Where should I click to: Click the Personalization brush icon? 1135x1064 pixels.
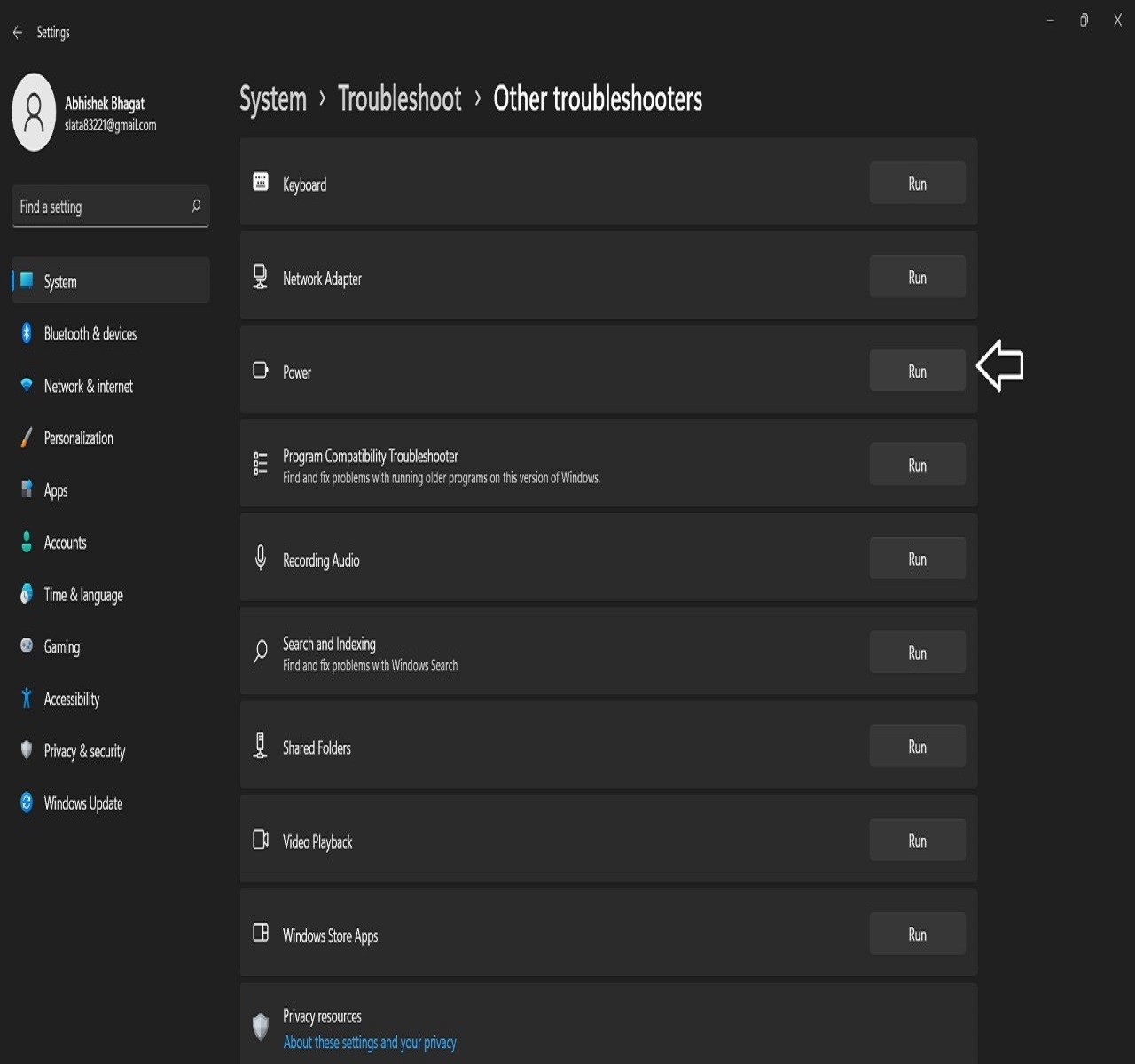(x=27, y=437)
